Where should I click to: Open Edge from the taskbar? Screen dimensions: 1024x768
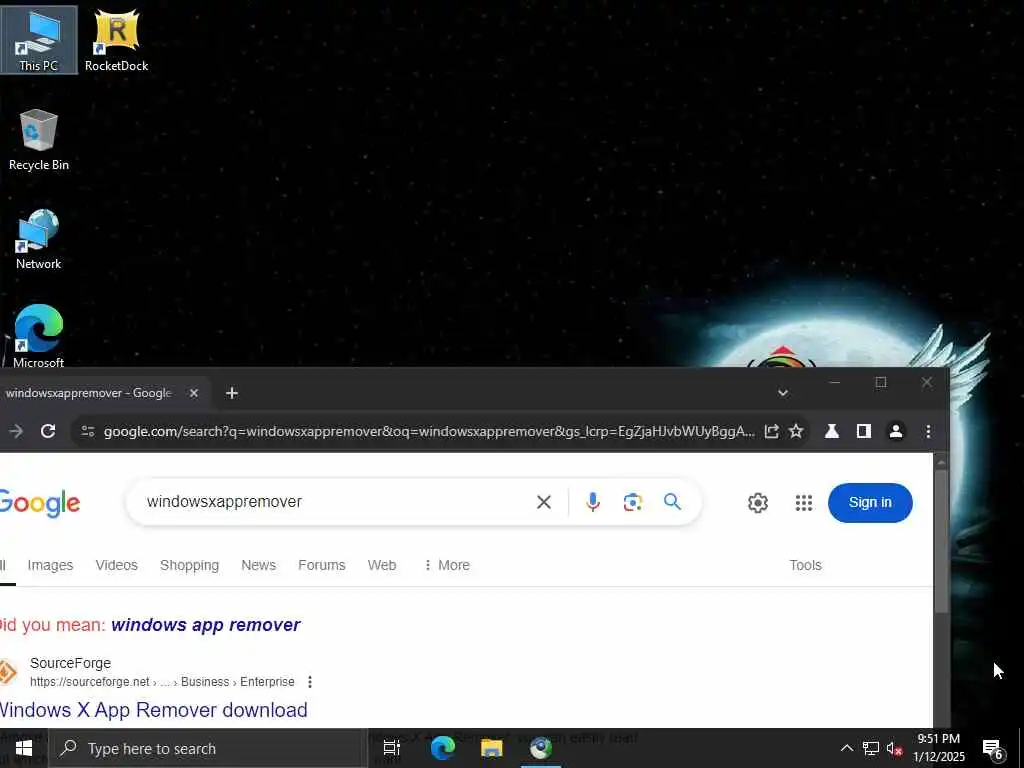442,748
